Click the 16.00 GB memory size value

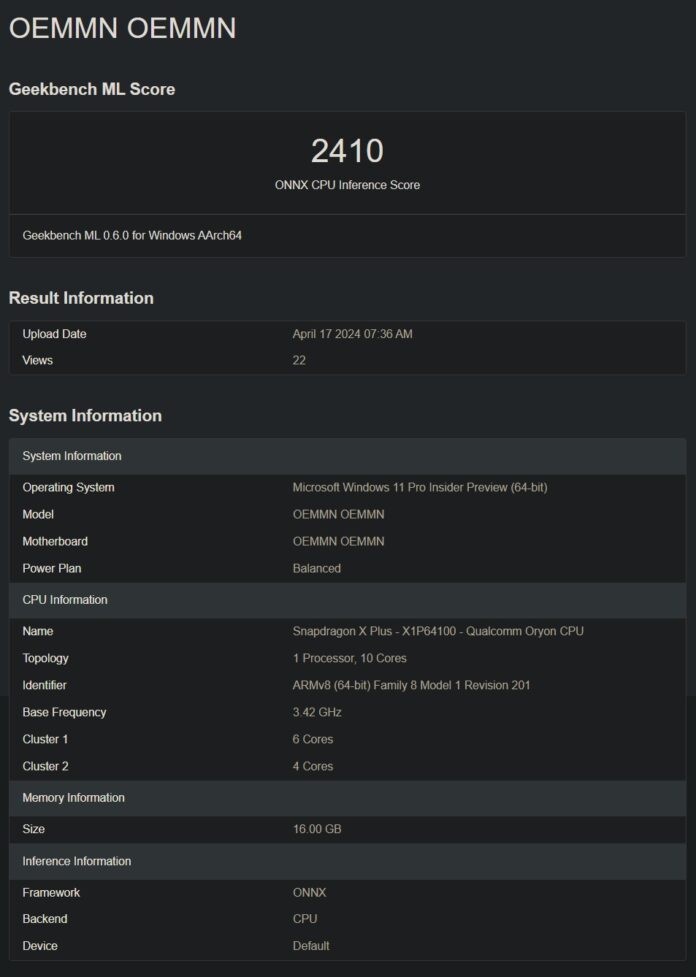(317, 829)
